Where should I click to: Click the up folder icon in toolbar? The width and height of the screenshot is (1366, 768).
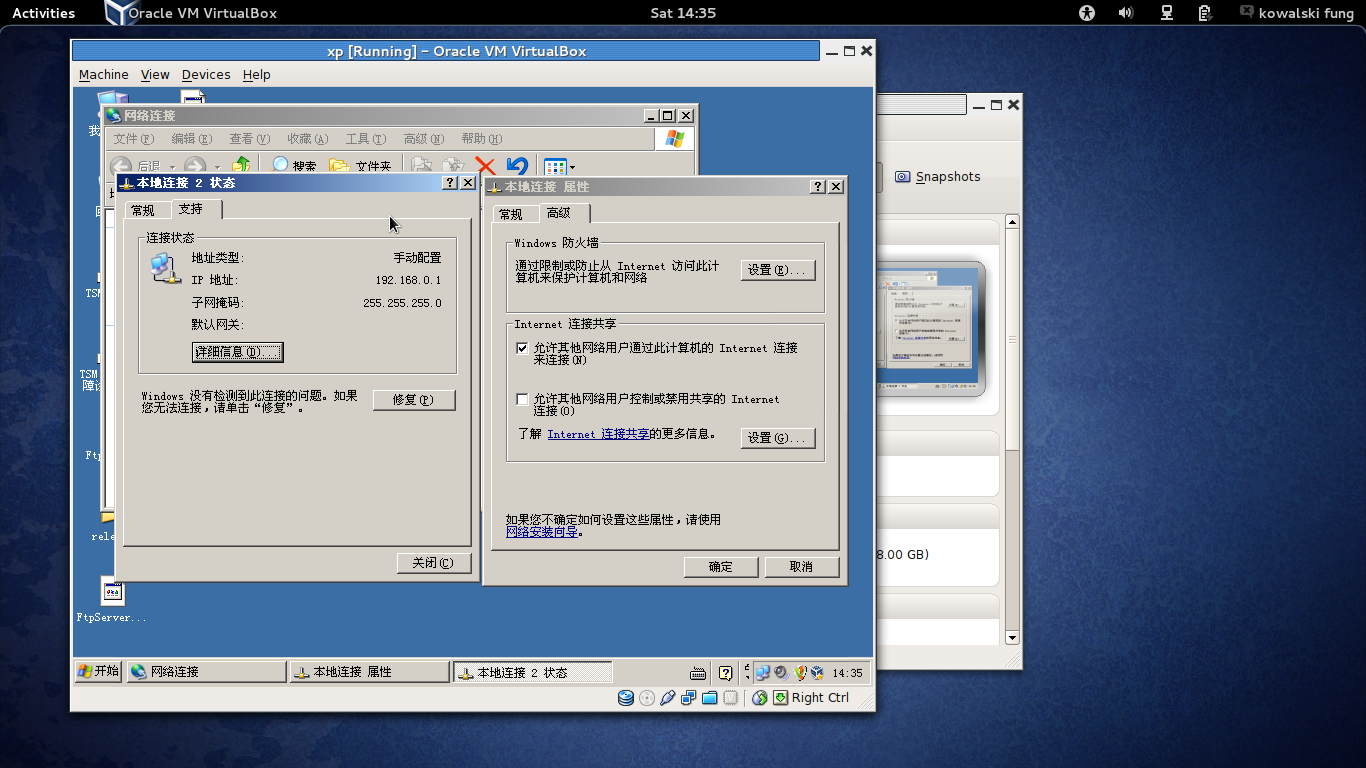[x=241, y=166]
